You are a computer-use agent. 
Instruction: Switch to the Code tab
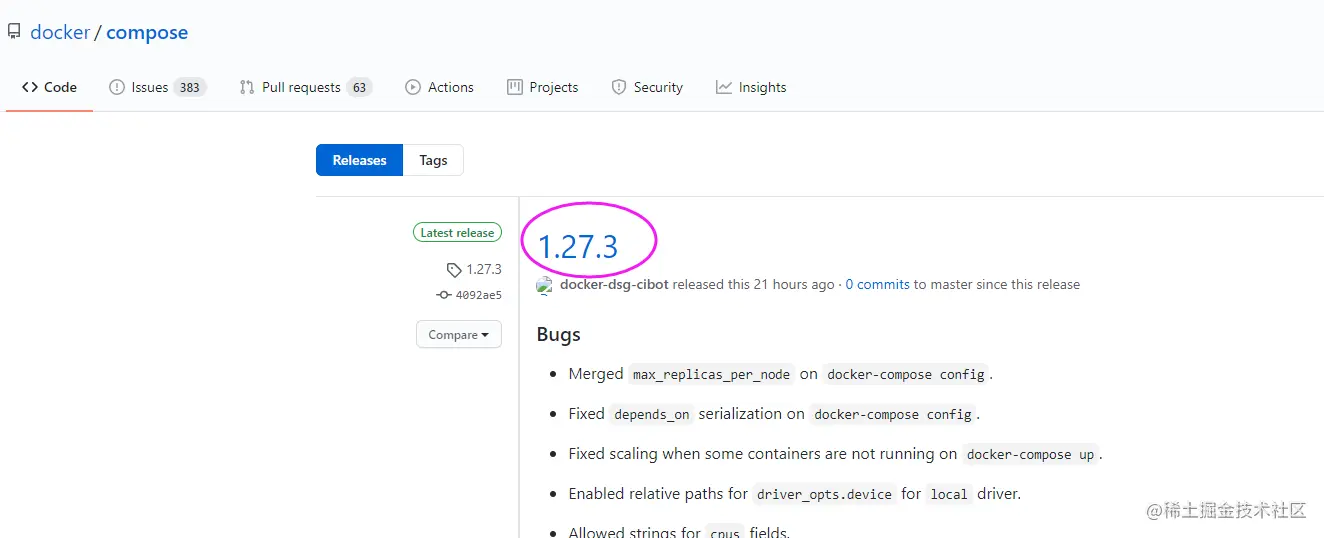(x=49, y=87)
